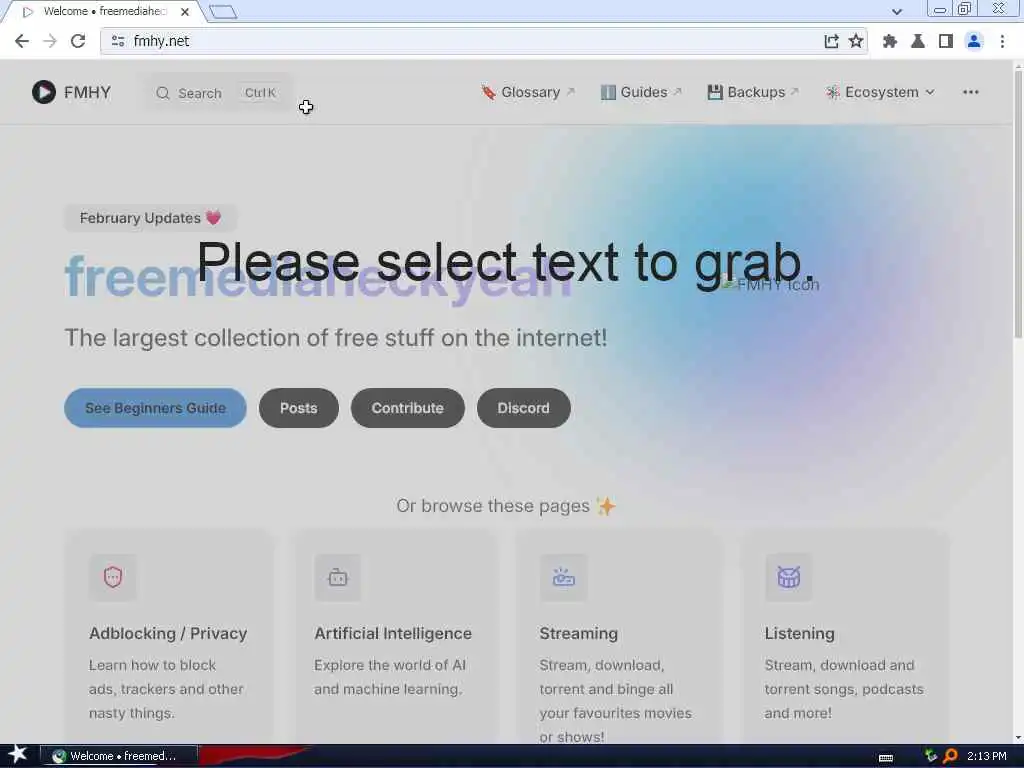Open the Chrome three-dot menu
The image size is (1024, 768).
coord(1002,41)
